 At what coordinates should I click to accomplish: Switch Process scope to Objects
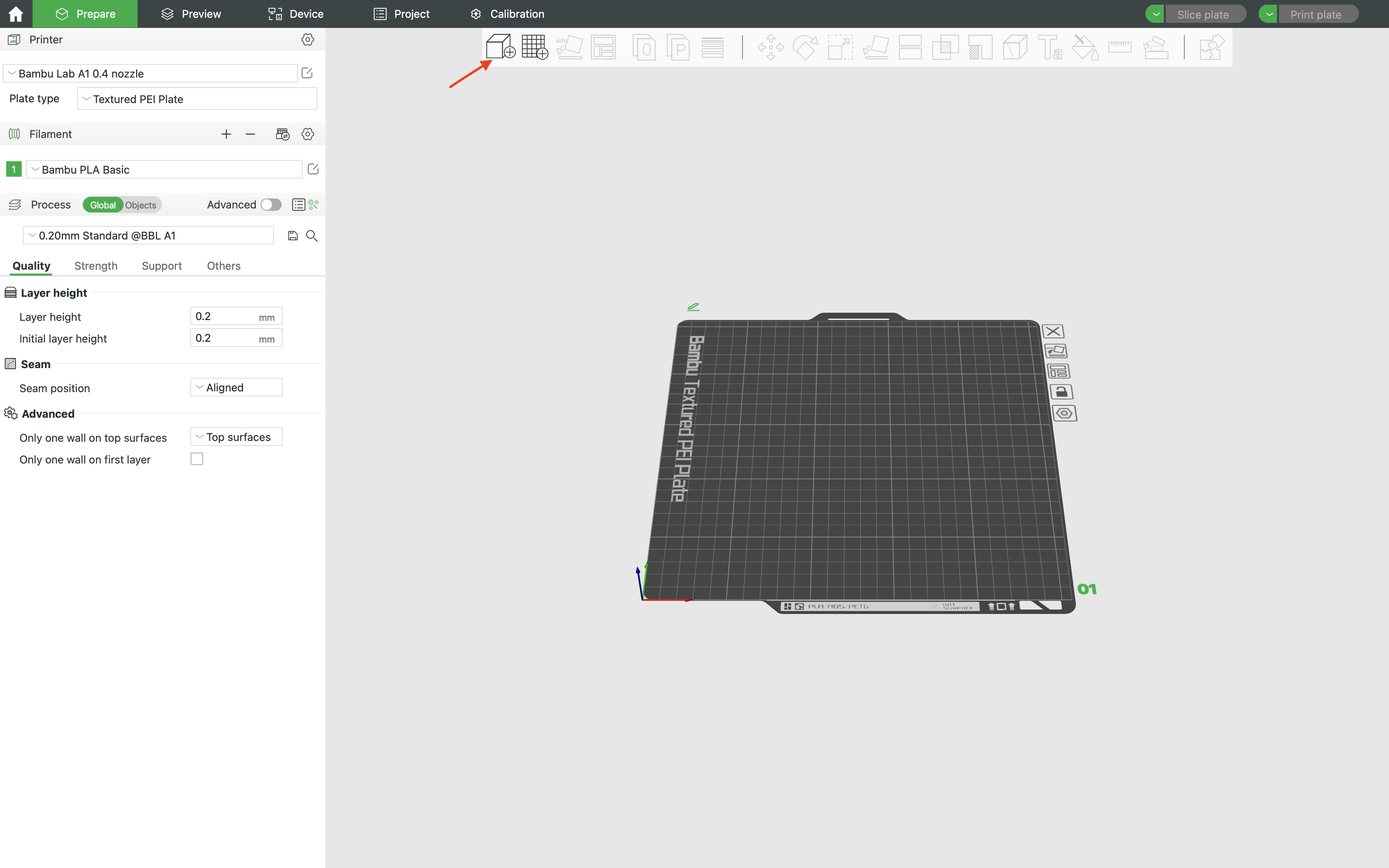click(141, 205)
